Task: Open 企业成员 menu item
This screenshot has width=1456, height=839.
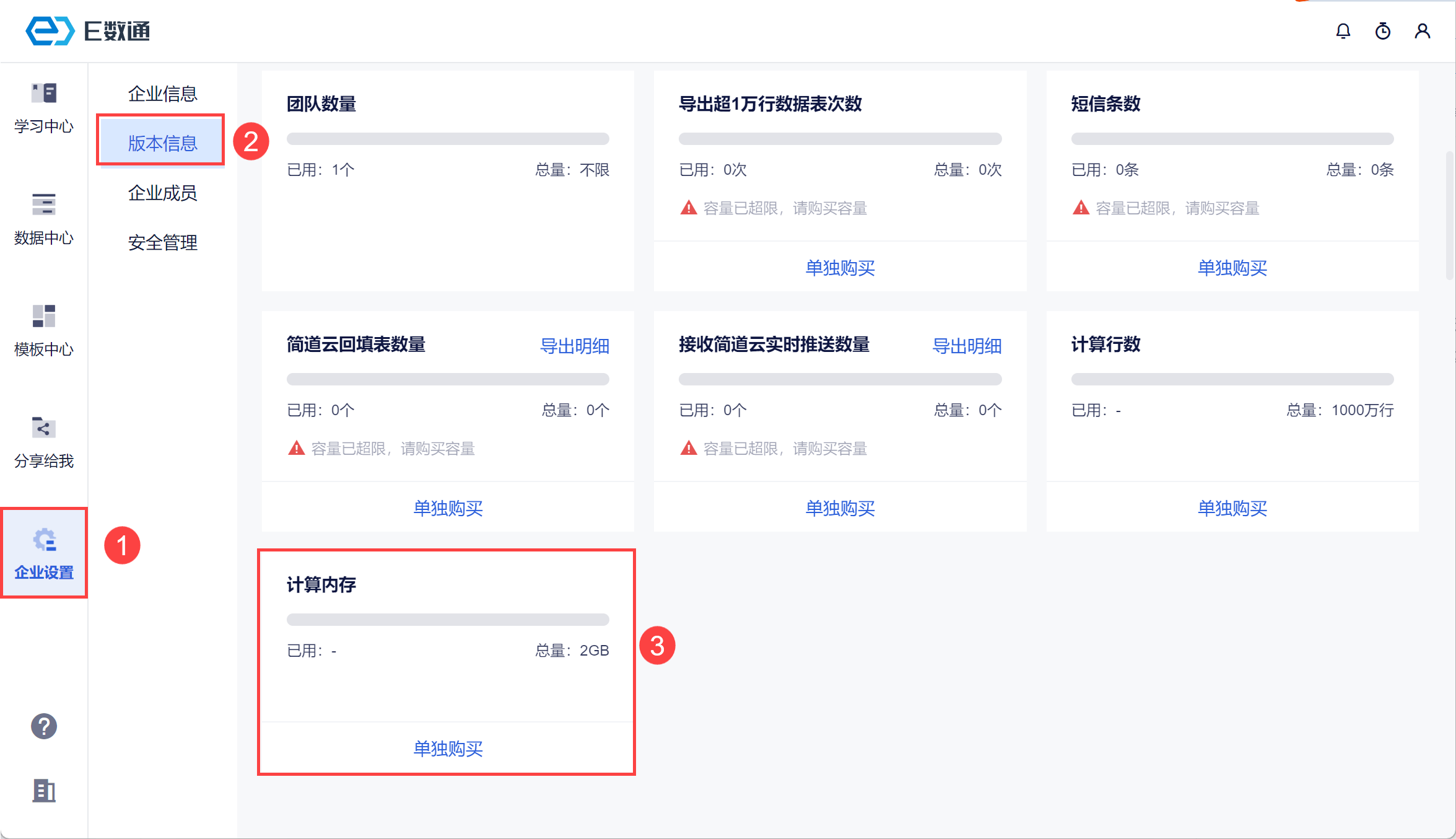Action: (162, 193)
